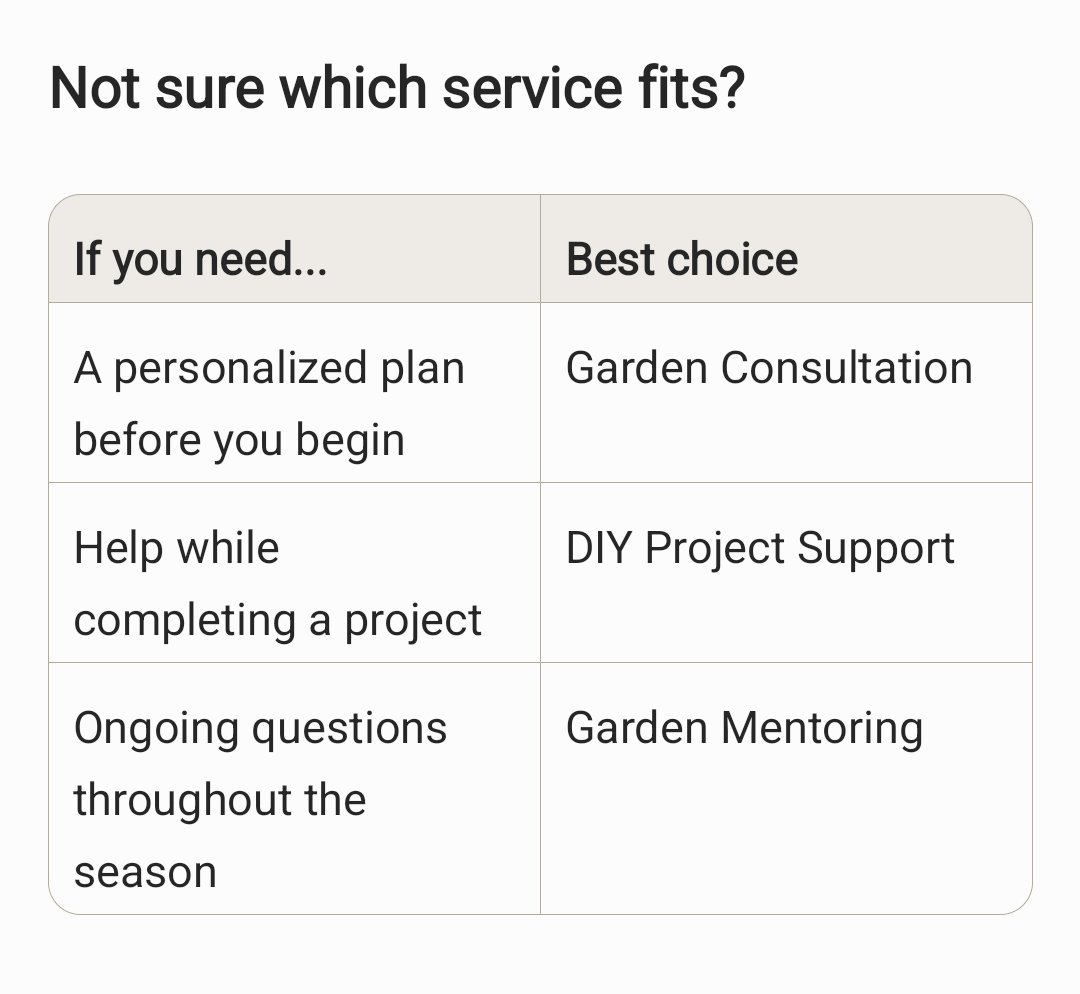Click the word "personalized" in the first row
Screen dimensions: 1080x994
tap(240, 369)
